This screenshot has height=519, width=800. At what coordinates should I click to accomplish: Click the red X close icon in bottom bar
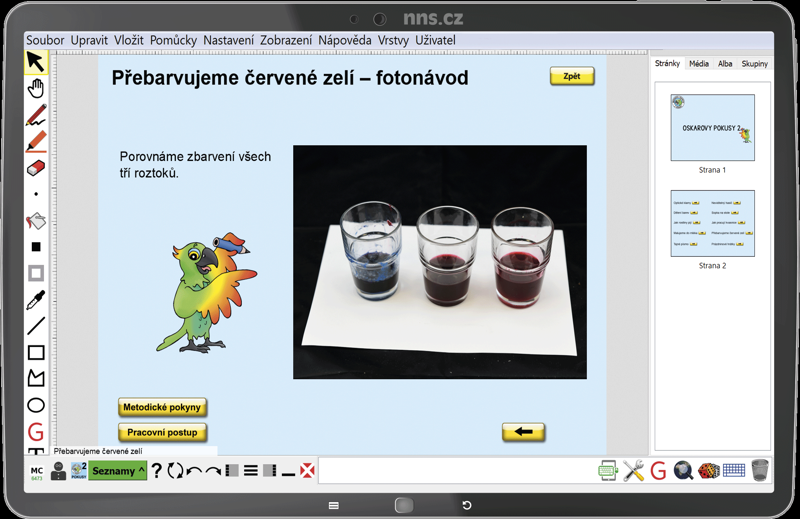(x=307, y=471)
